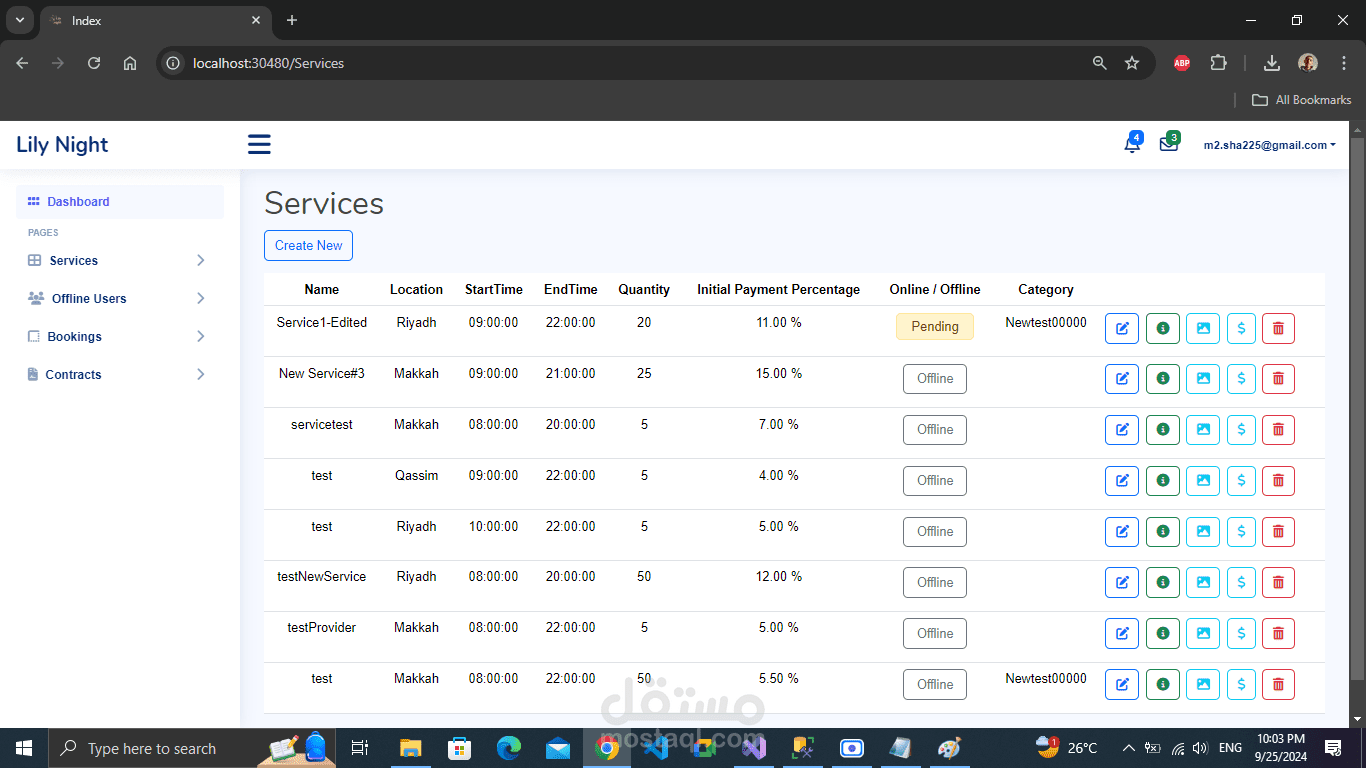Open the All Bookmarks folder
The width and height of the screenshot is (1366, 768).
[1302, 100]
